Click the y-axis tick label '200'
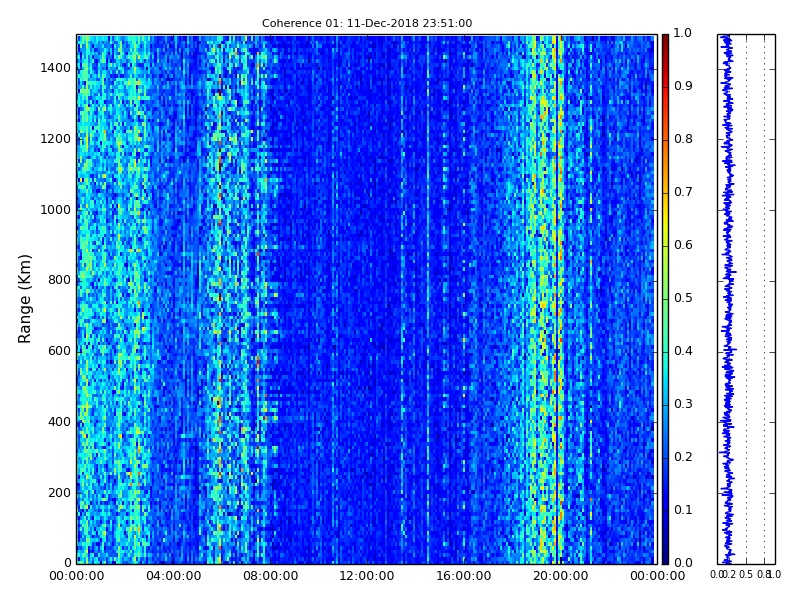800x600 pixels. click(59, 493)
